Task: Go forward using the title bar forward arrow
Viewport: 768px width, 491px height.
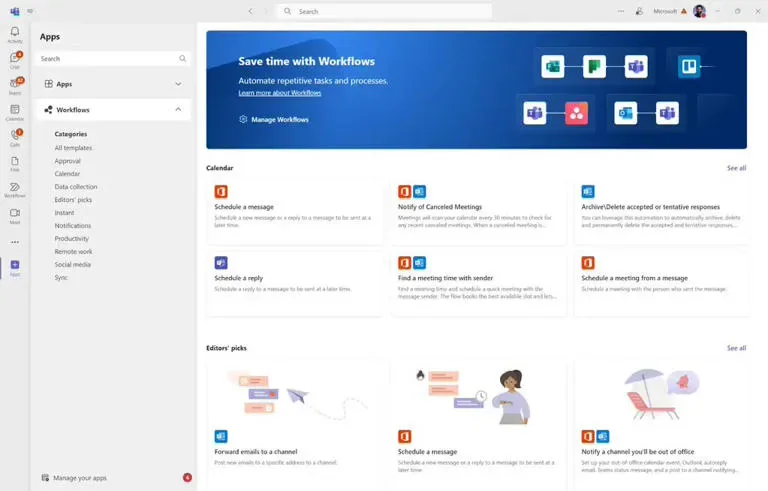Action: 266,11
